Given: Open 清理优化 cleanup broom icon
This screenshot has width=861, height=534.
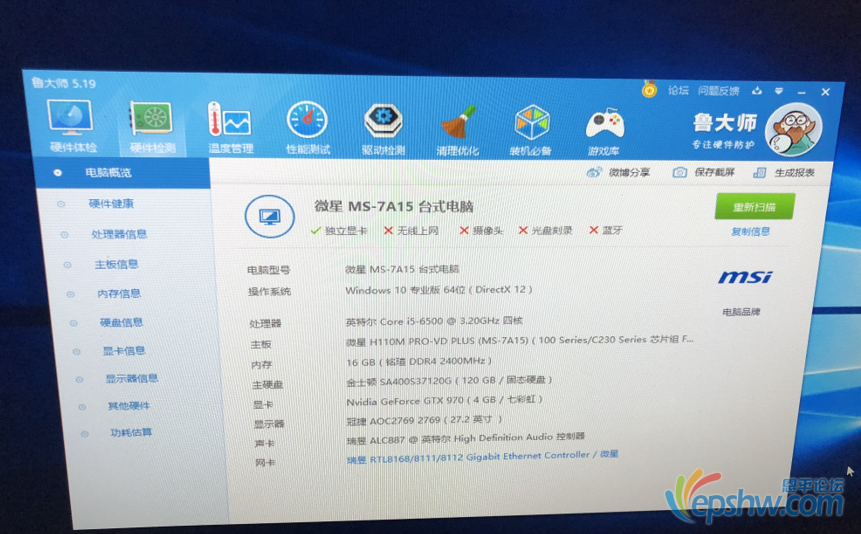Looking at the screenshot, I should (x=458, y=131).
